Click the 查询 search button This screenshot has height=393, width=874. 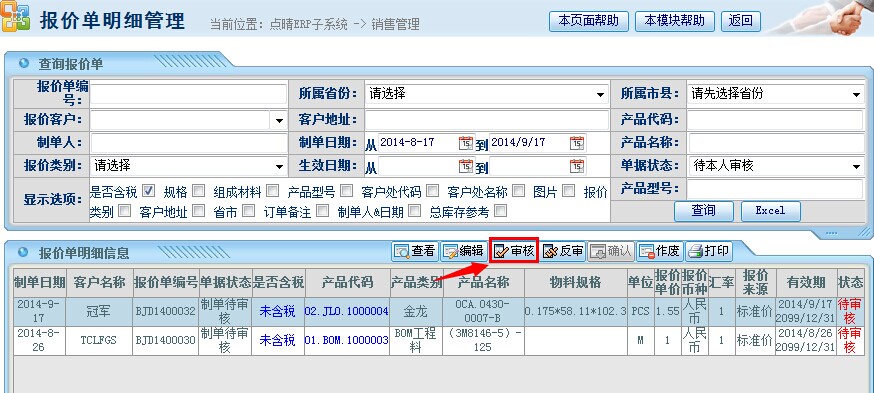703,211
